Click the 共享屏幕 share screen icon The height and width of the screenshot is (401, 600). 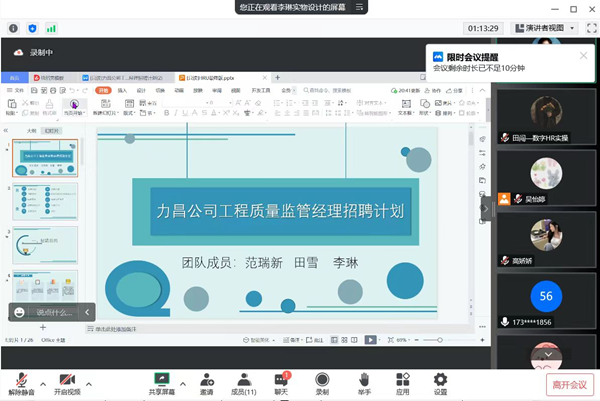(x=163, y=380)
